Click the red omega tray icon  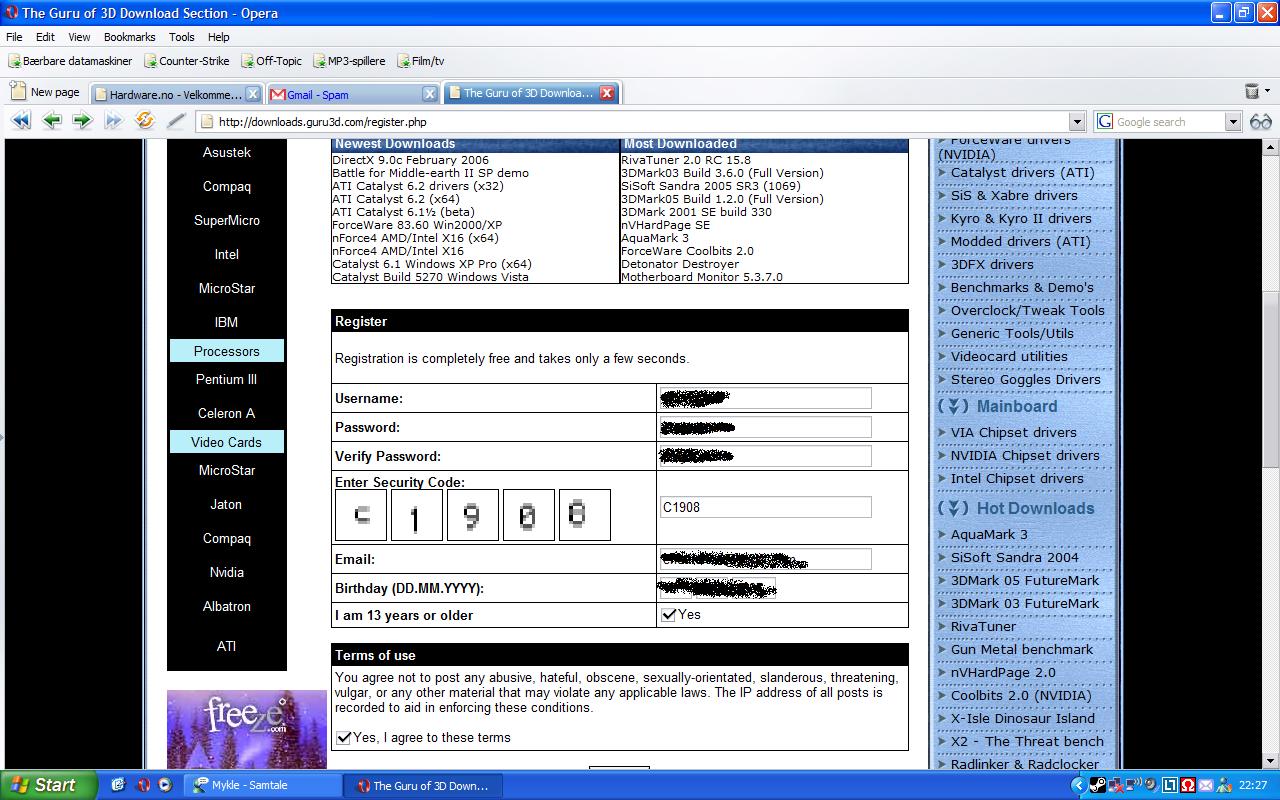(x=1188, y=785)
